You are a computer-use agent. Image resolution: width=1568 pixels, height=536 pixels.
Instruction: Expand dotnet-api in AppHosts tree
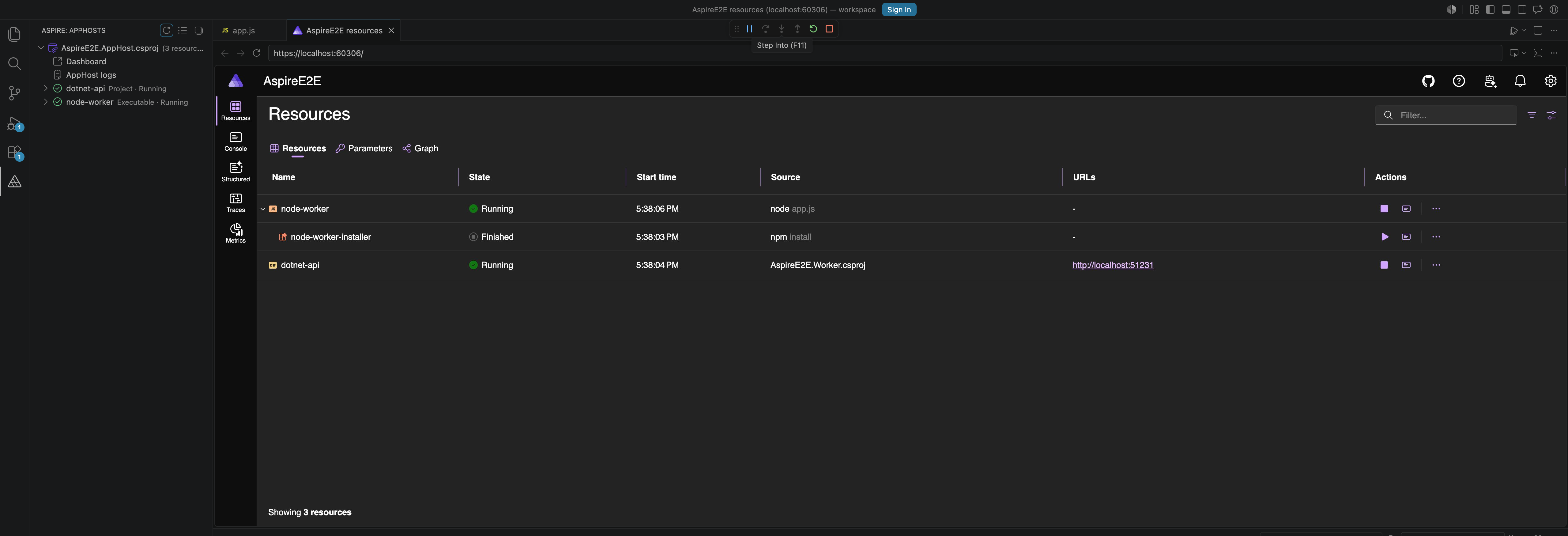coord(46,88)
